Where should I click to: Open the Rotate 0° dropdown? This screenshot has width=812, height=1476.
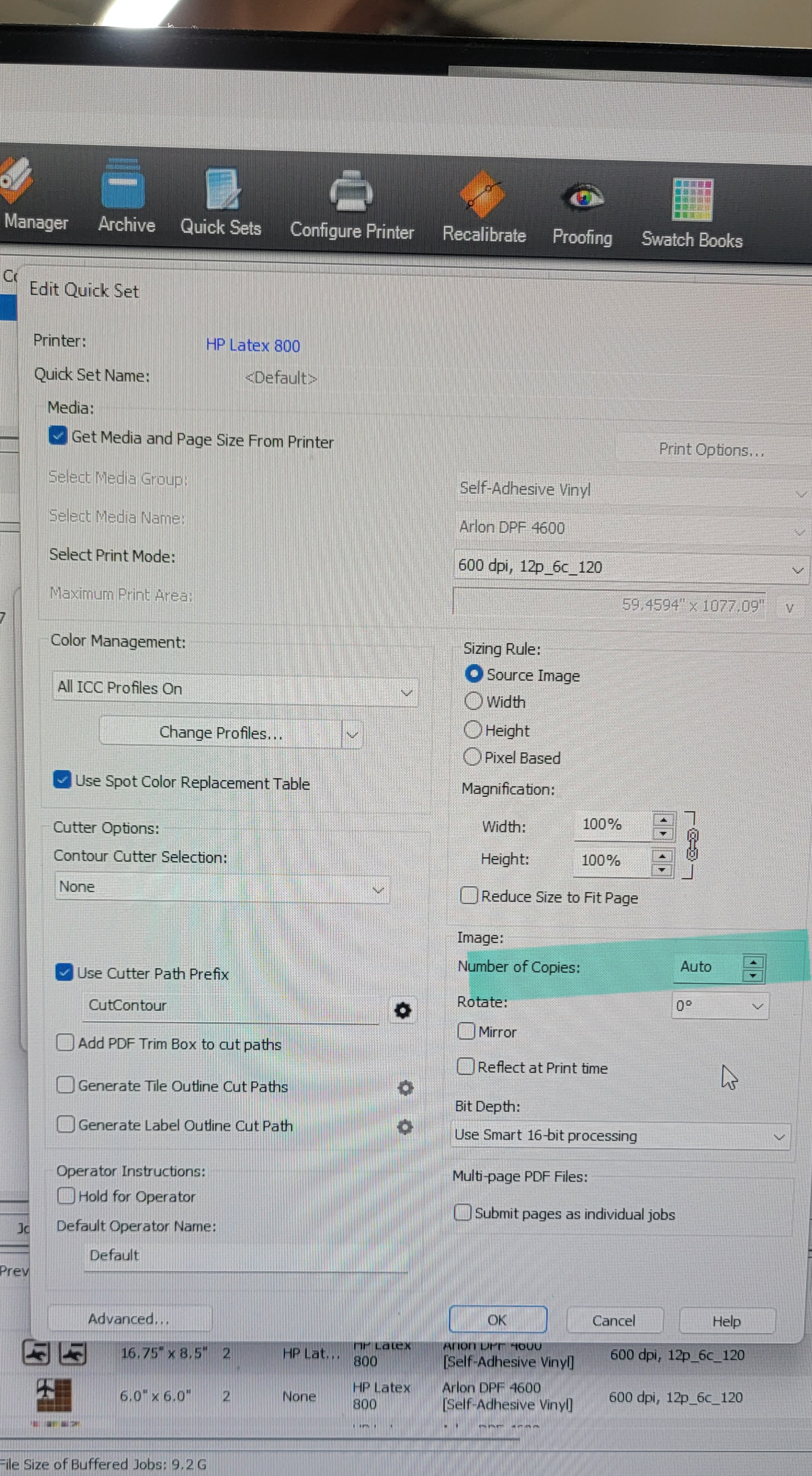coord(720,1006)
